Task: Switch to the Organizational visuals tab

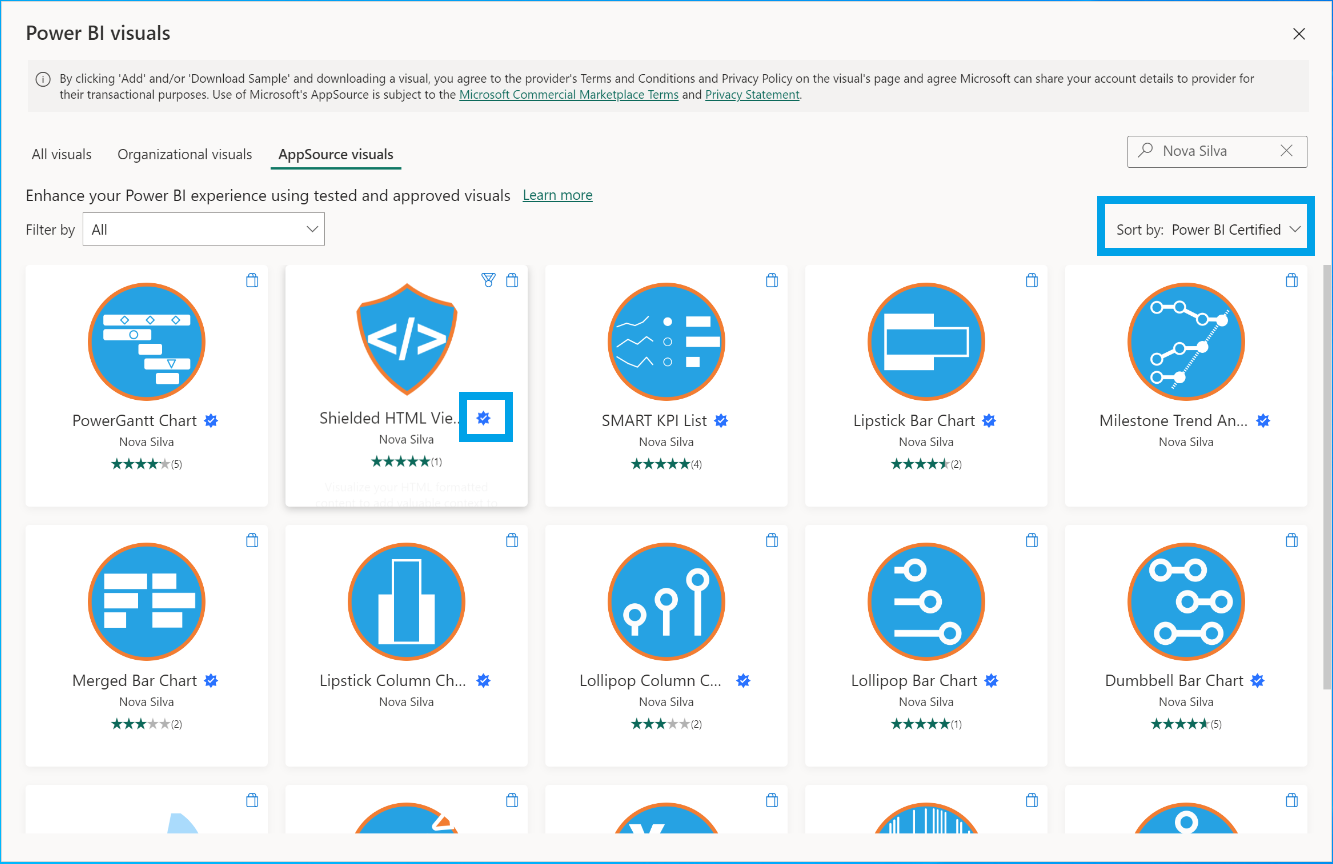Action: pyautogui.click(x=184, y=154)
